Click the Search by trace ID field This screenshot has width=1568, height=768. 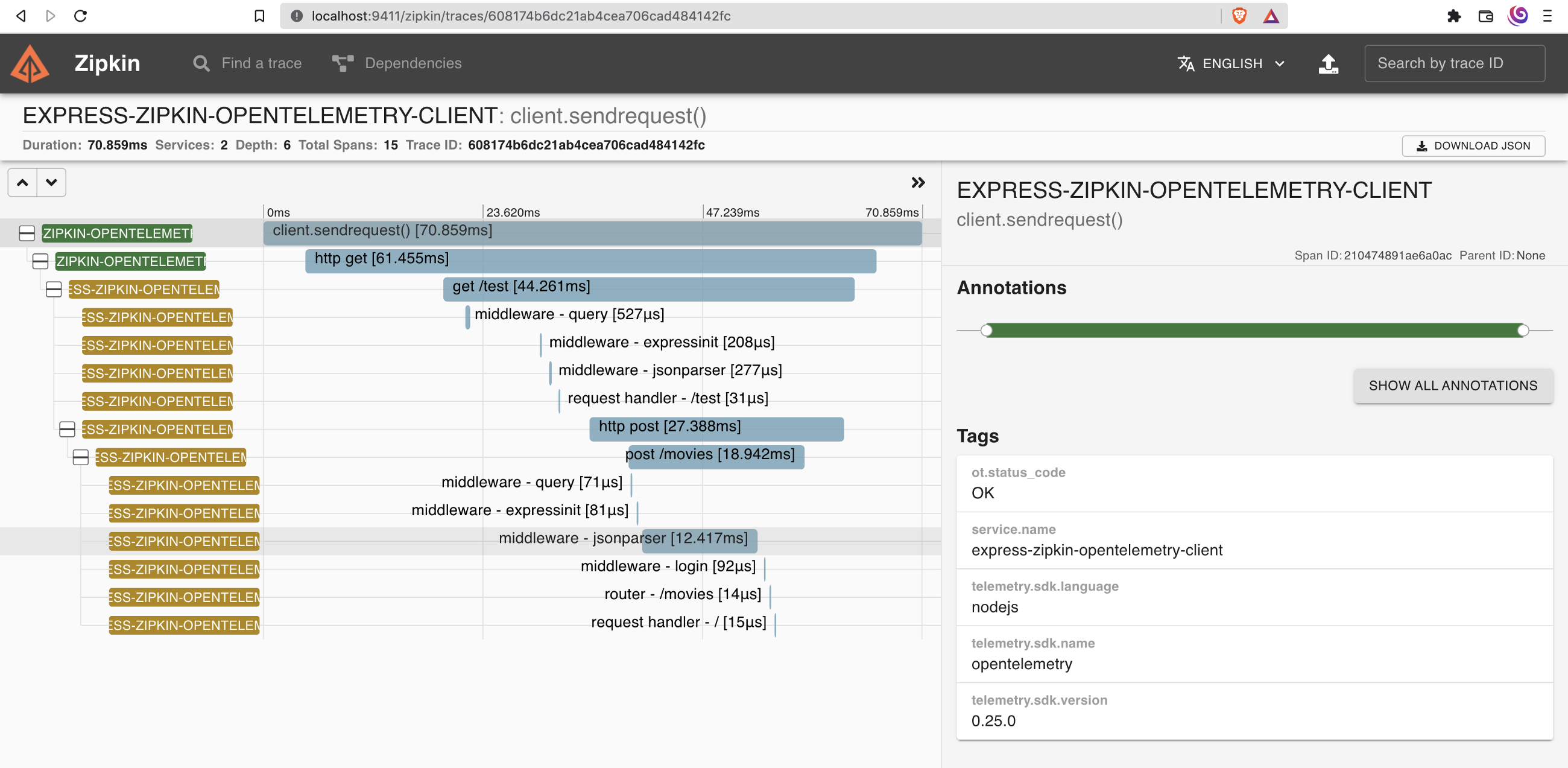tap(1454, 63)
